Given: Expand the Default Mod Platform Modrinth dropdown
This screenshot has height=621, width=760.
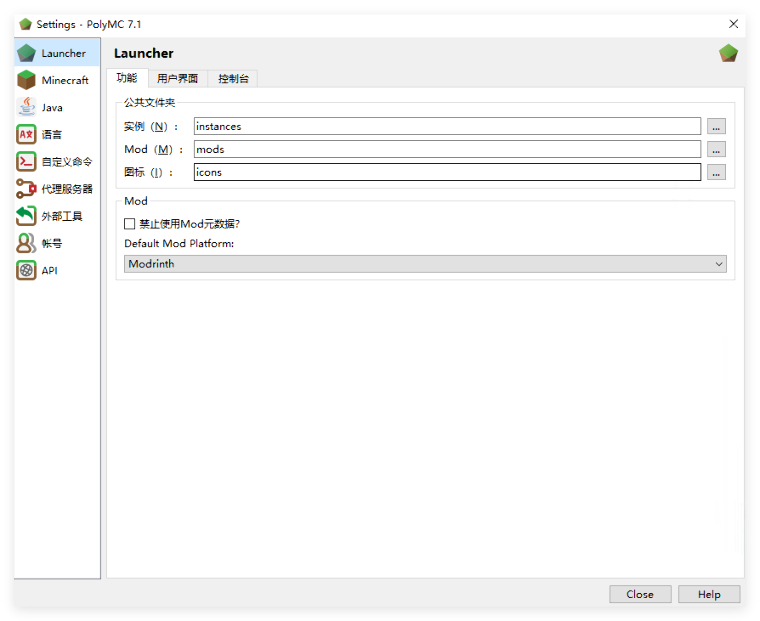Looking at the screenshot, I should point(425,264).
